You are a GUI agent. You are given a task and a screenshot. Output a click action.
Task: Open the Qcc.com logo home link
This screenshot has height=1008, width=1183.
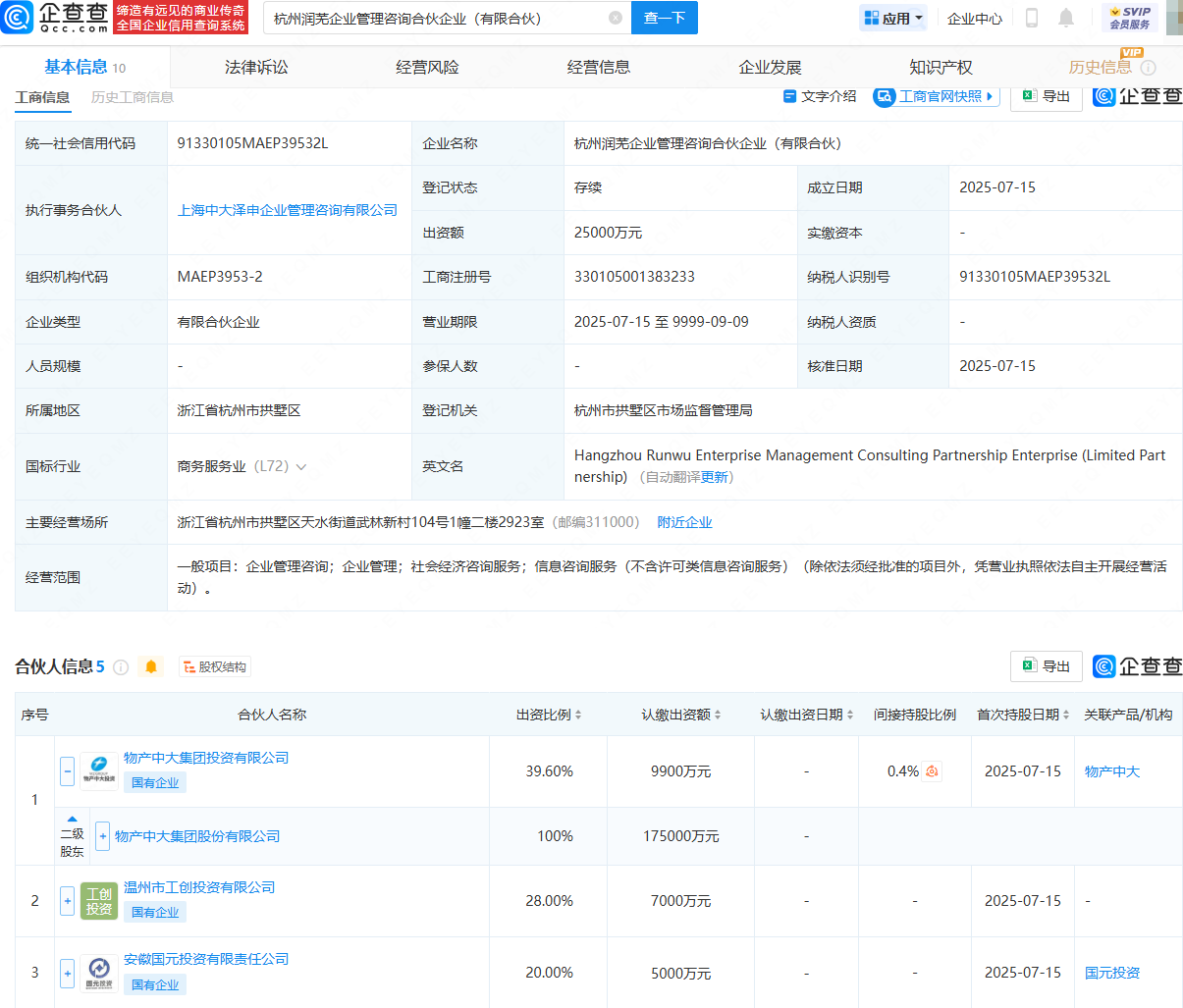[x=56, y=18]
